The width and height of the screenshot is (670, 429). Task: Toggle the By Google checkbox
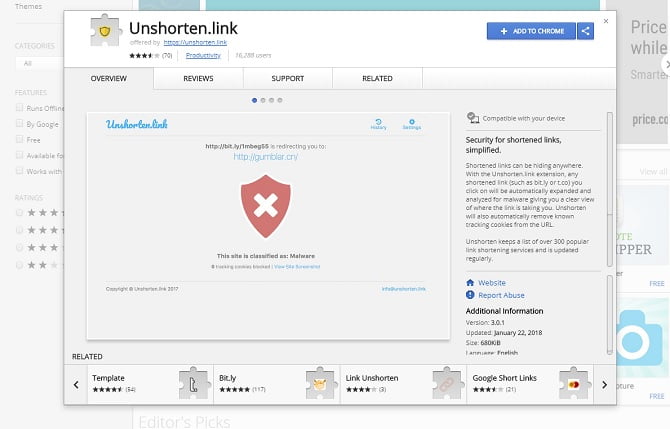click(x=19, y=123)
